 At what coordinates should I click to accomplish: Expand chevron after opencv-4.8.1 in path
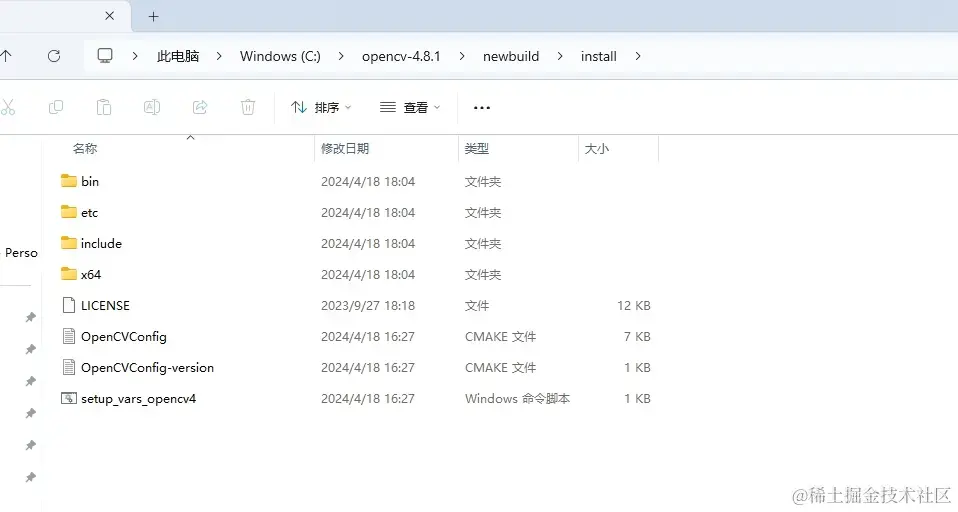point(462,56)
